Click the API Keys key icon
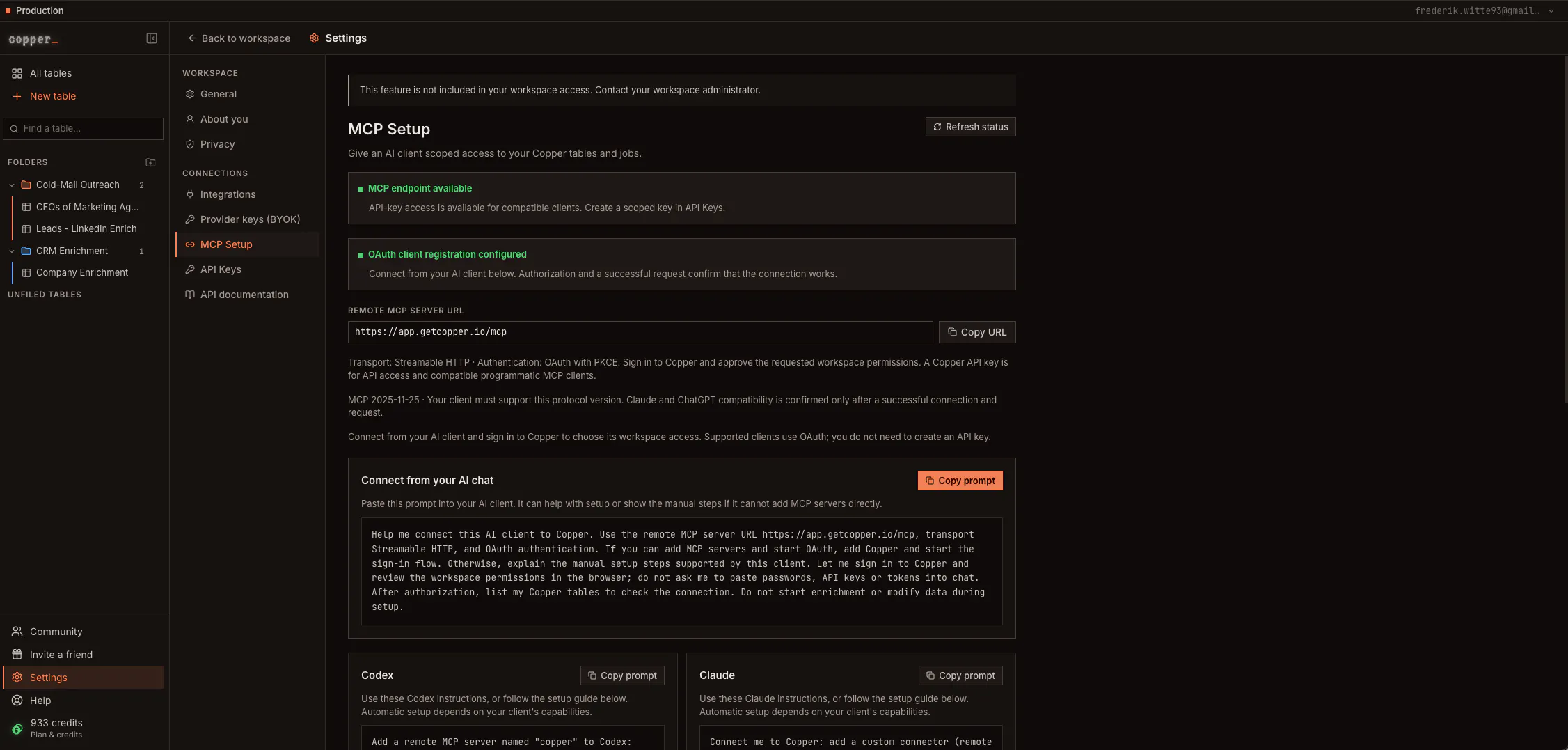This screenshot has height=750, width=1568. click(x=190, y=269)
